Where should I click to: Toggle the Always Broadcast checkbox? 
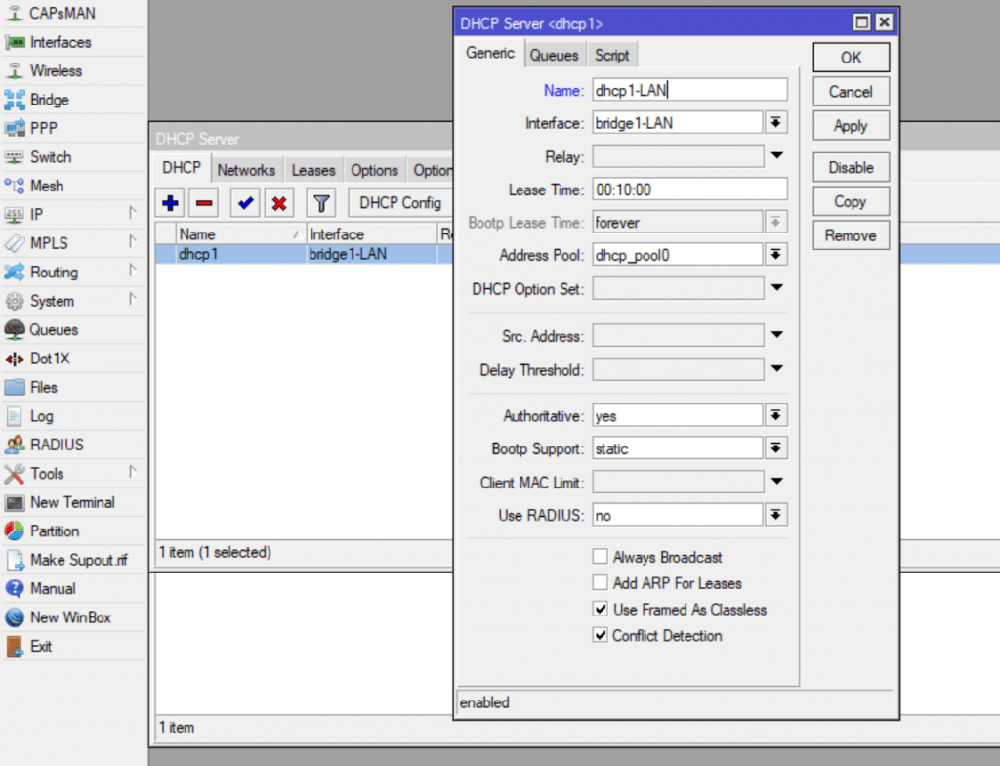point(599,557)
